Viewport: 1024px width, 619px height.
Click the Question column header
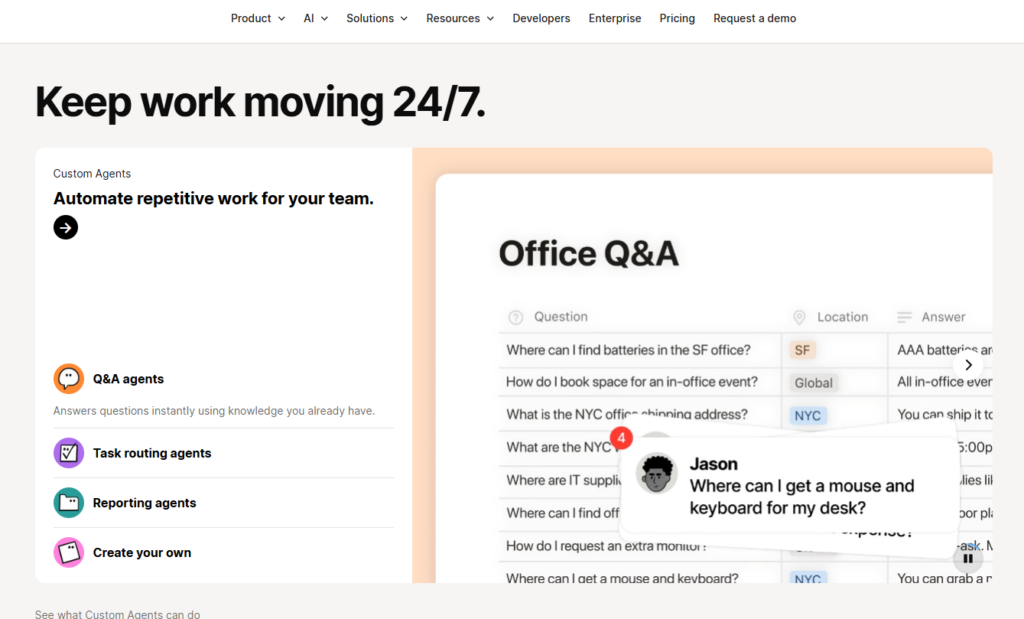(561, 317)
